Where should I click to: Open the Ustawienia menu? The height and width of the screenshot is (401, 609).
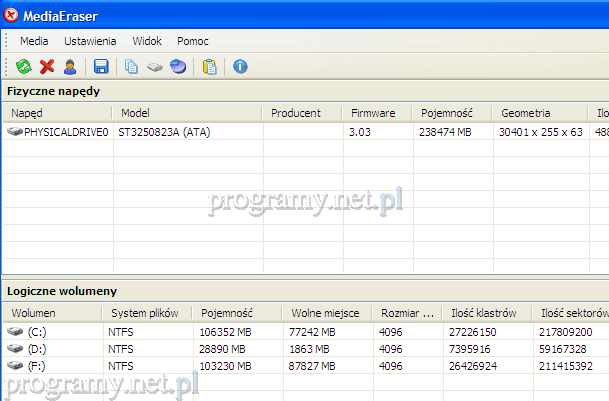coord(91,41)
